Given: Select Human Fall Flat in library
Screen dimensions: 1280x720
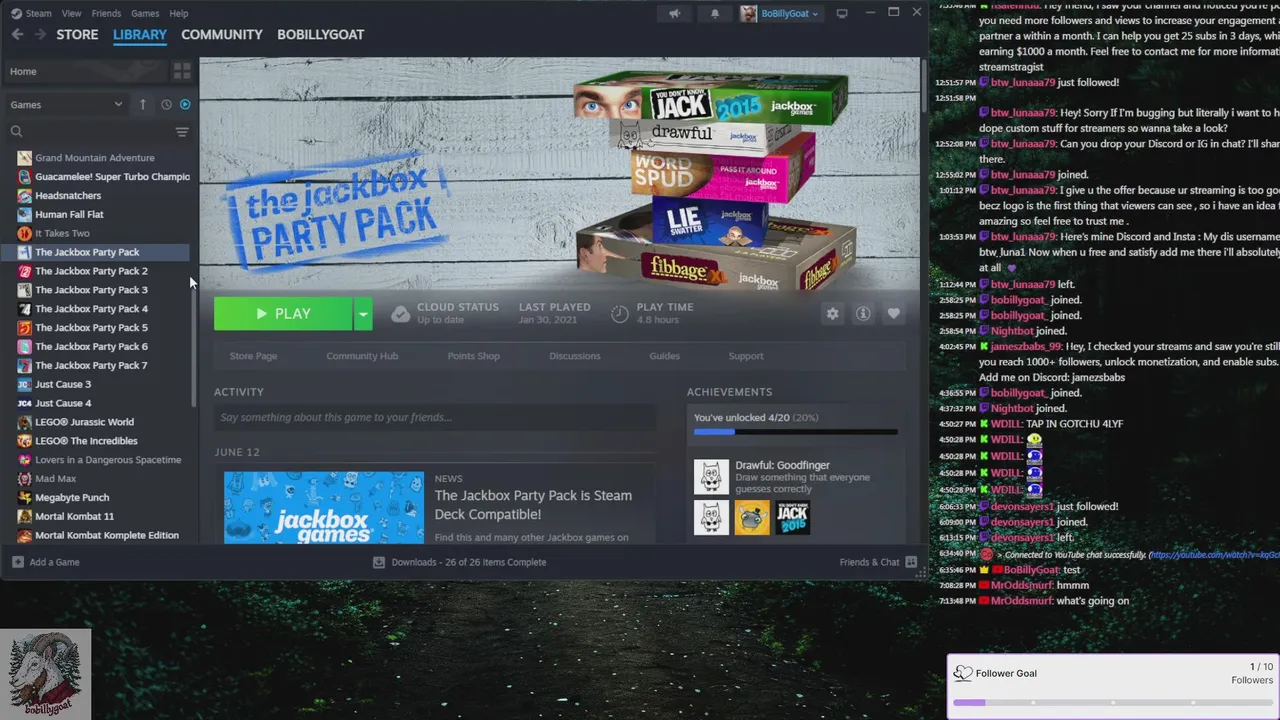Looking at the screenshot, I should pos(69,214).
